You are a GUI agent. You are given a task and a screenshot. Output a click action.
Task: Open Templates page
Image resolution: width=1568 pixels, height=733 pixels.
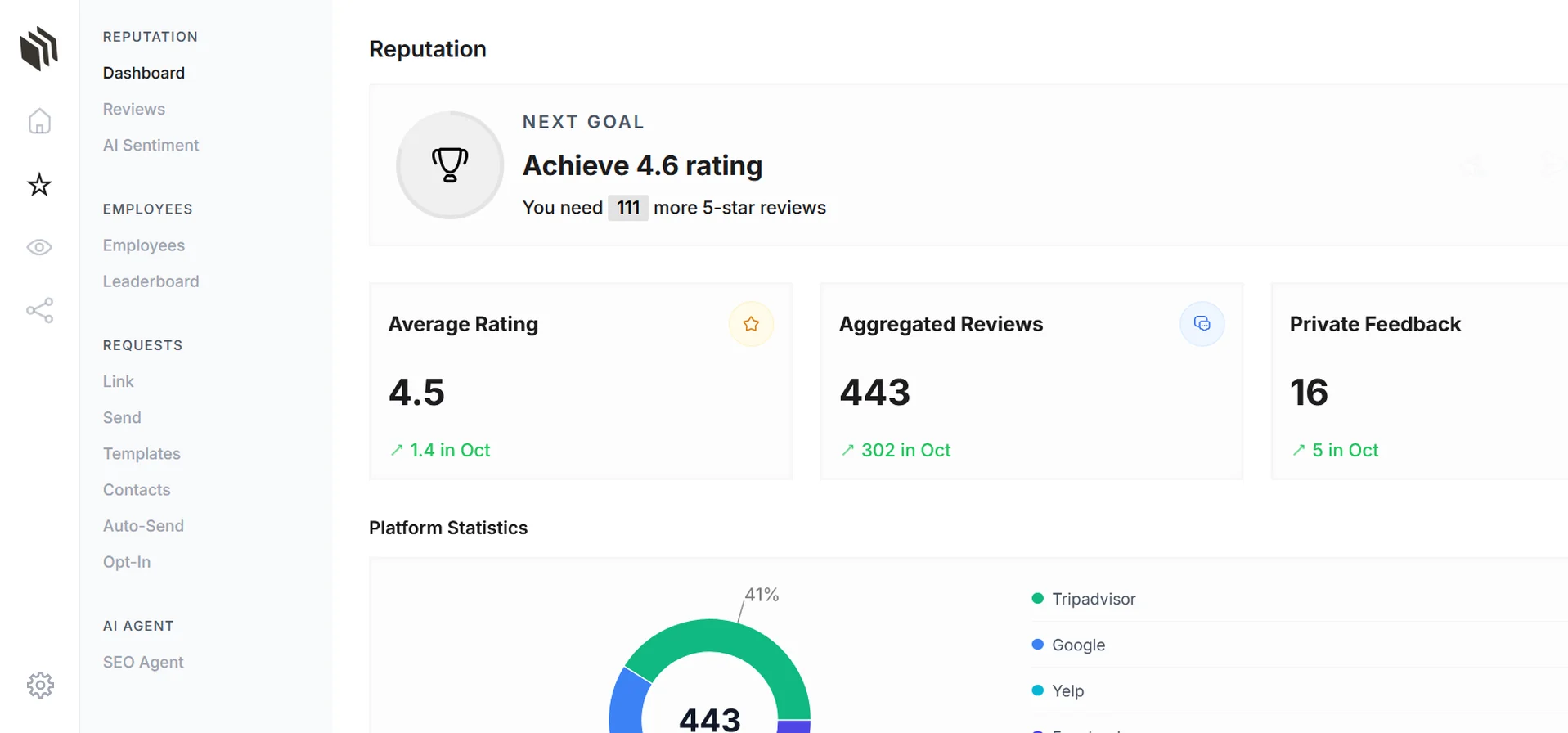pos(142,453)
